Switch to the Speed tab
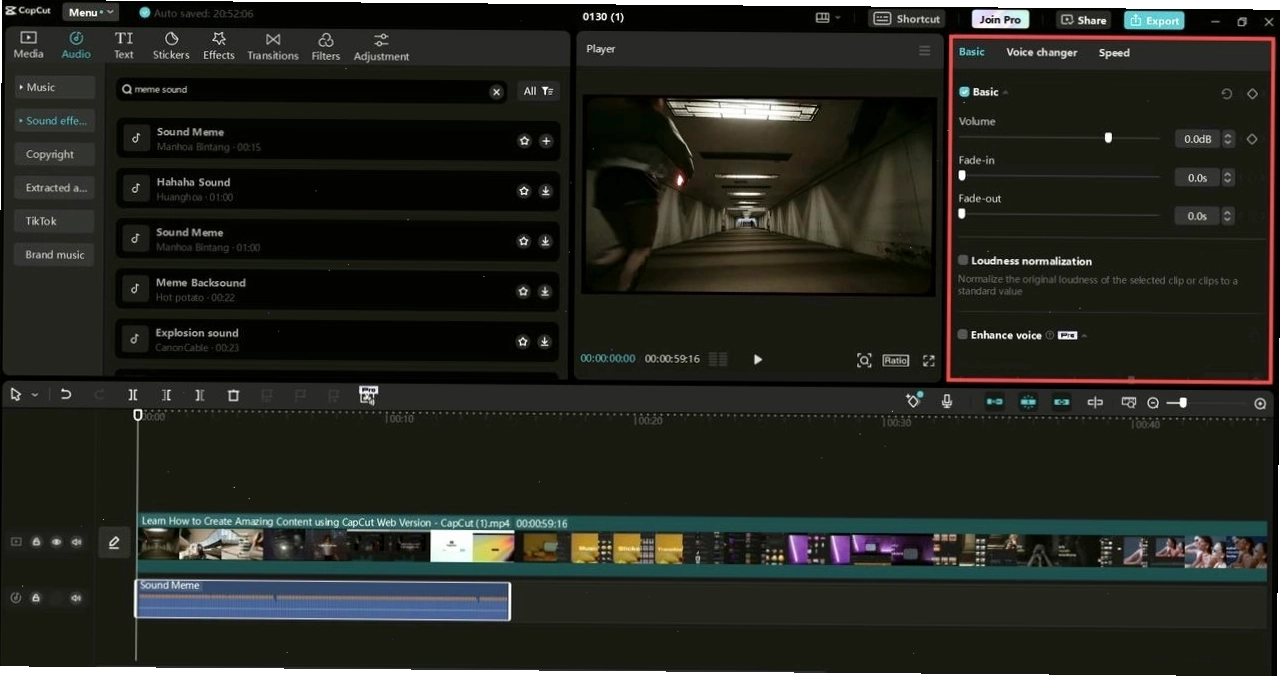The image size is (1280, 676). click(x=1114, y=52)
